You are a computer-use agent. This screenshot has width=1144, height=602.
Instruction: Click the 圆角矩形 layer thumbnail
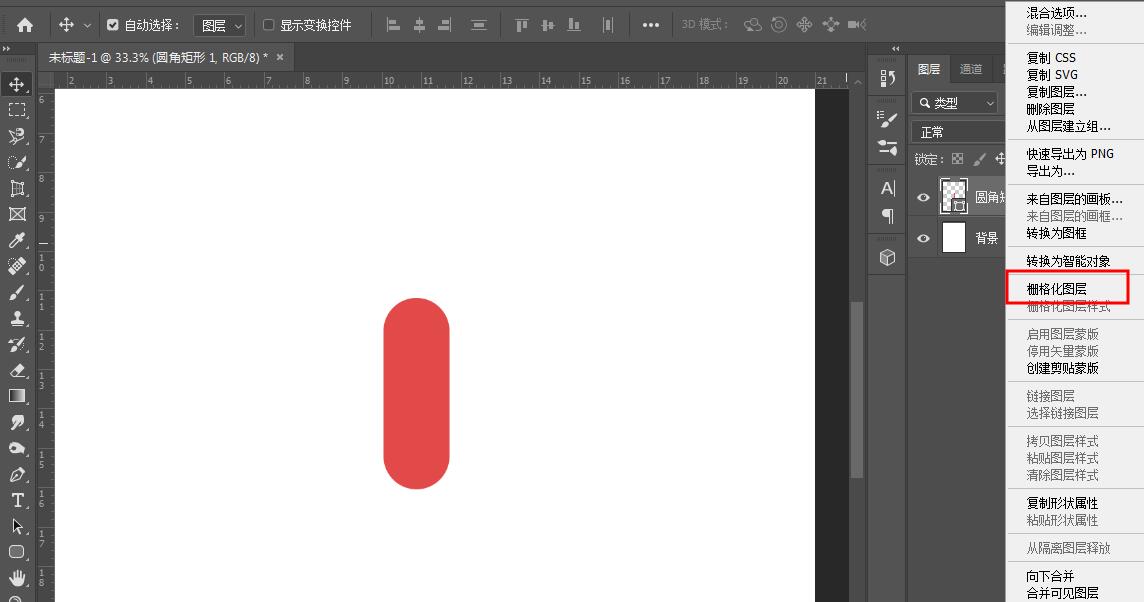pos(953,197)
